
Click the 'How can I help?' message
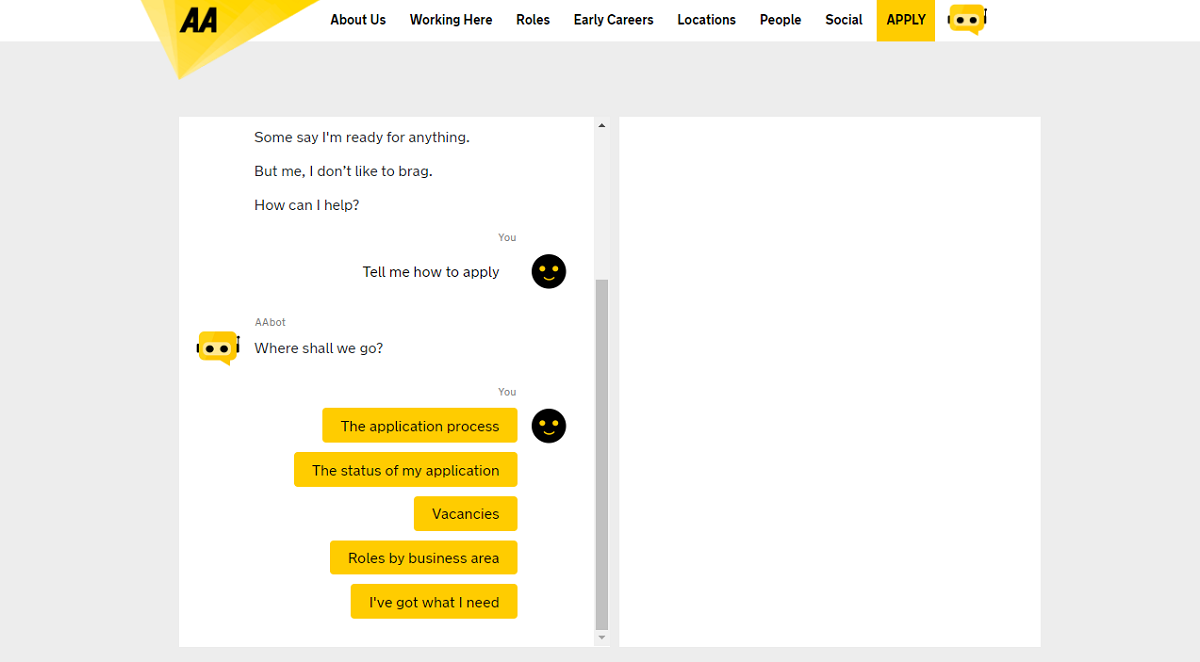(x=307, y=205)
